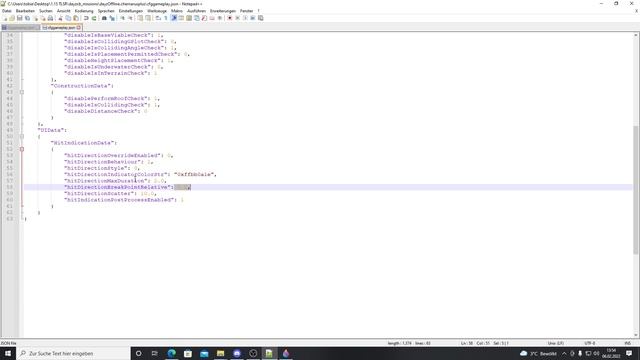
Task: Start macro recording with red record icon
Action: (x=229, y=18)
